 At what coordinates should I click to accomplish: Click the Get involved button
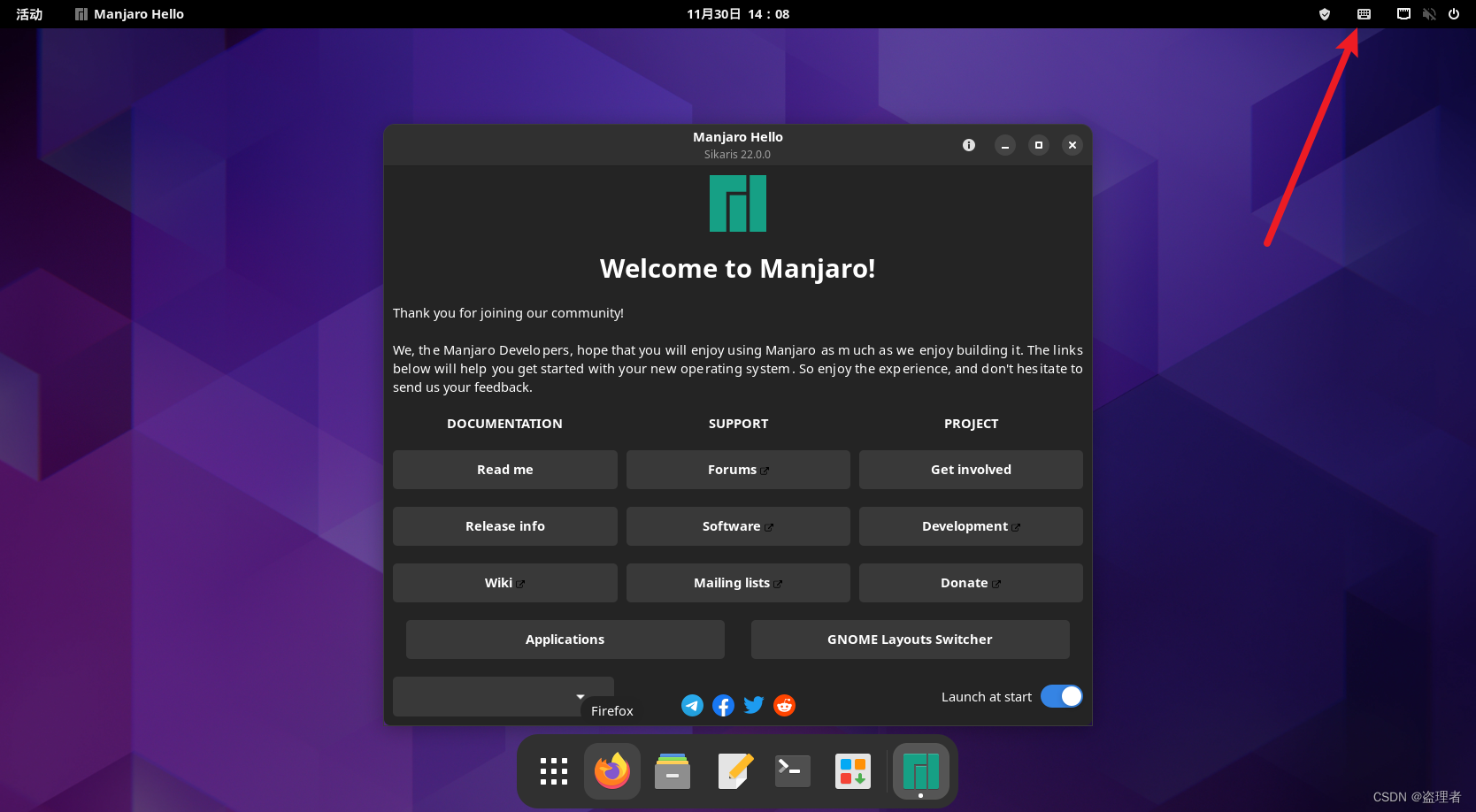tap(971, 470)
